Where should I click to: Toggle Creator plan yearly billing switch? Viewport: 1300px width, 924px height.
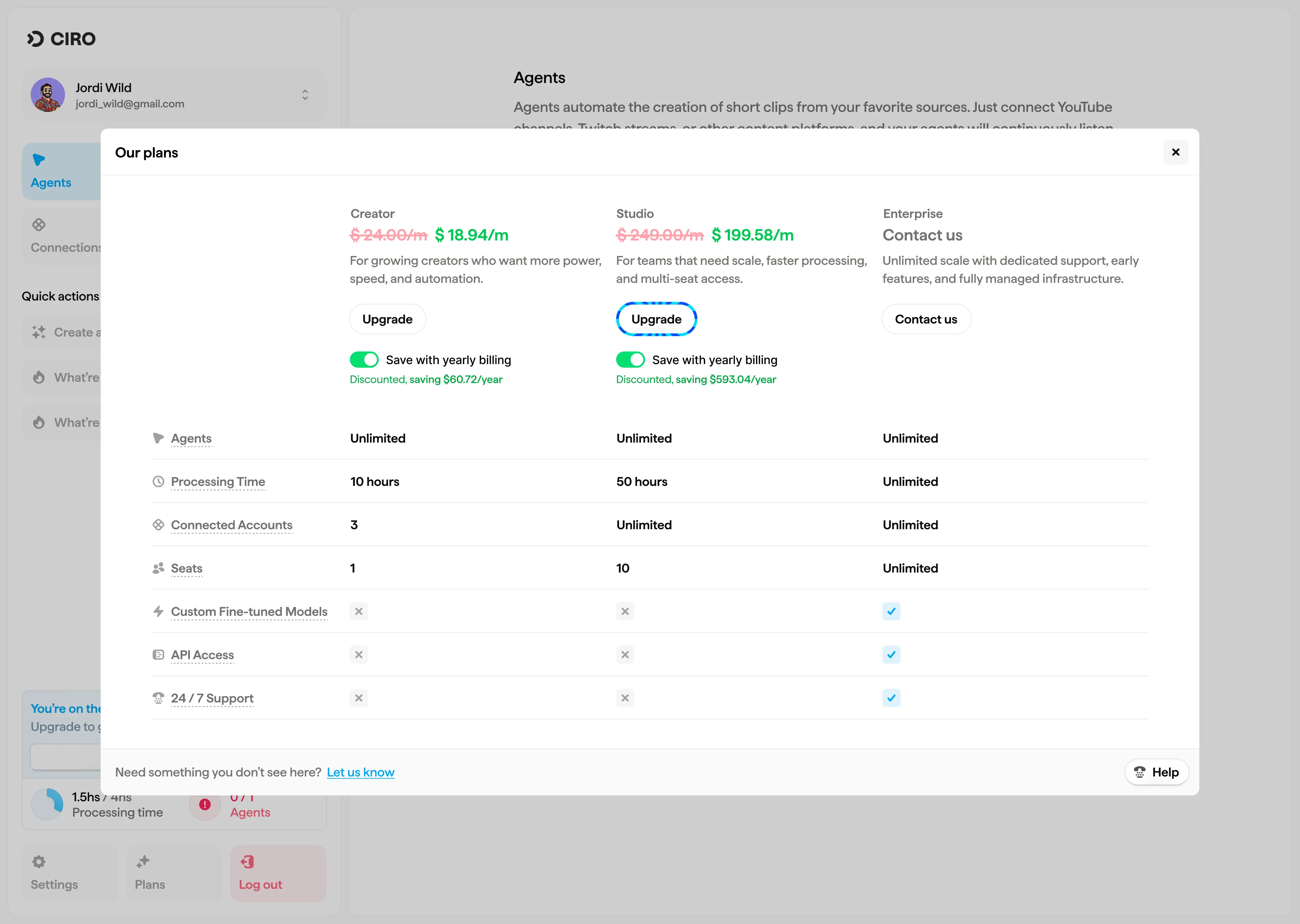(x=364, y=360)
